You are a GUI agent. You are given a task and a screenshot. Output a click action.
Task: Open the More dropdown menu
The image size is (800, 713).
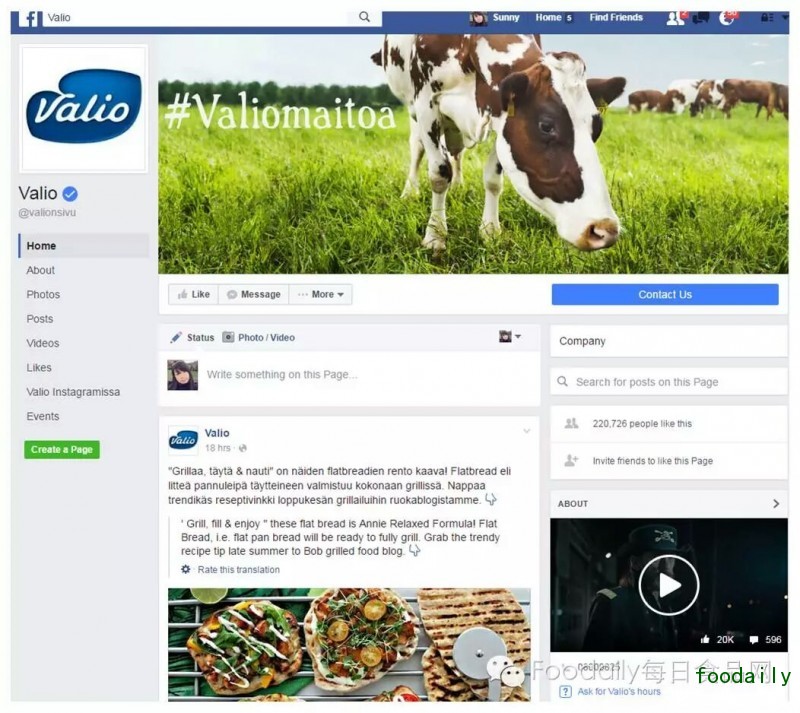pyautogui.click(x=321, y=294)
